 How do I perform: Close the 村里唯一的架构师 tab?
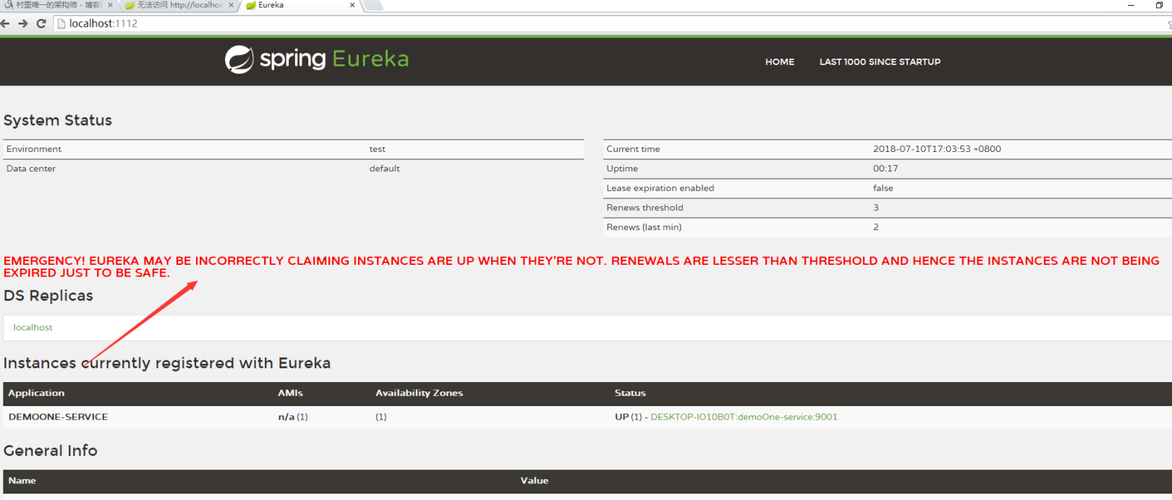(x=111, y=5)
